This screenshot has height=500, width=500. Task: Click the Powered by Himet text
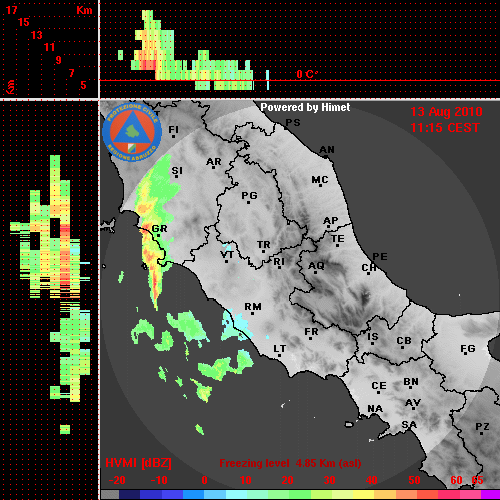(305, 107)
